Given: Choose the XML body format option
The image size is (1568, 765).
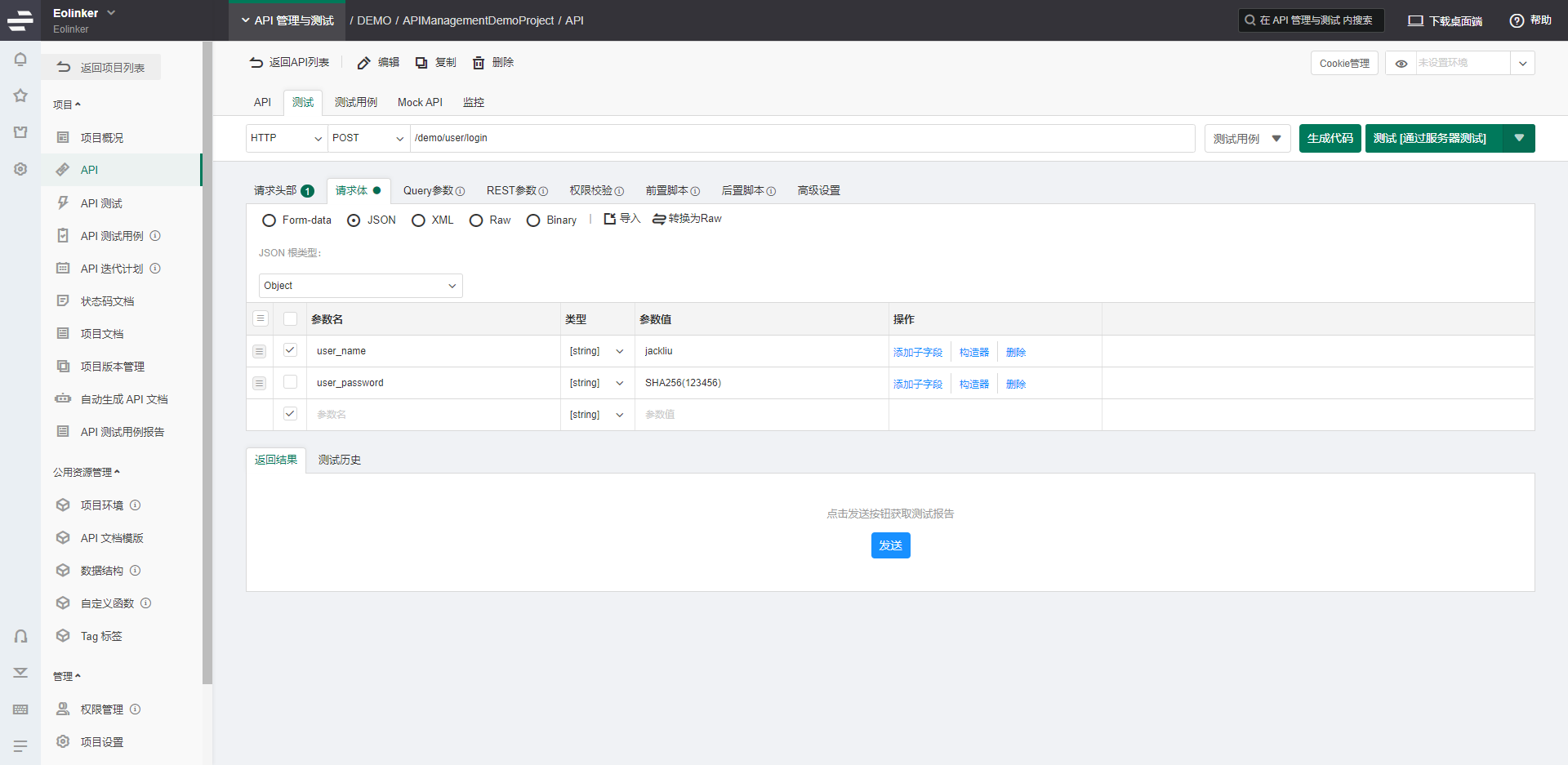Looking at the screenshot, I should tap(418, 220).
